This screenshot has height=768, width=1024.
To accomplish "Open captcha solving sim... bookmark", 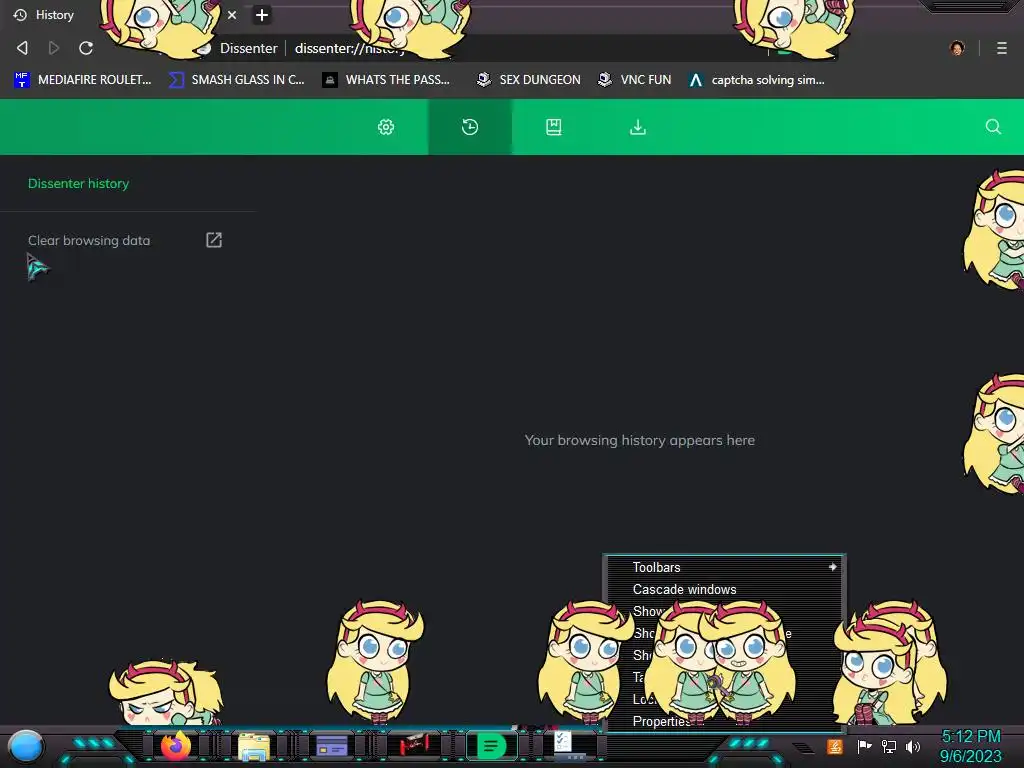I will tap(756, 80).
